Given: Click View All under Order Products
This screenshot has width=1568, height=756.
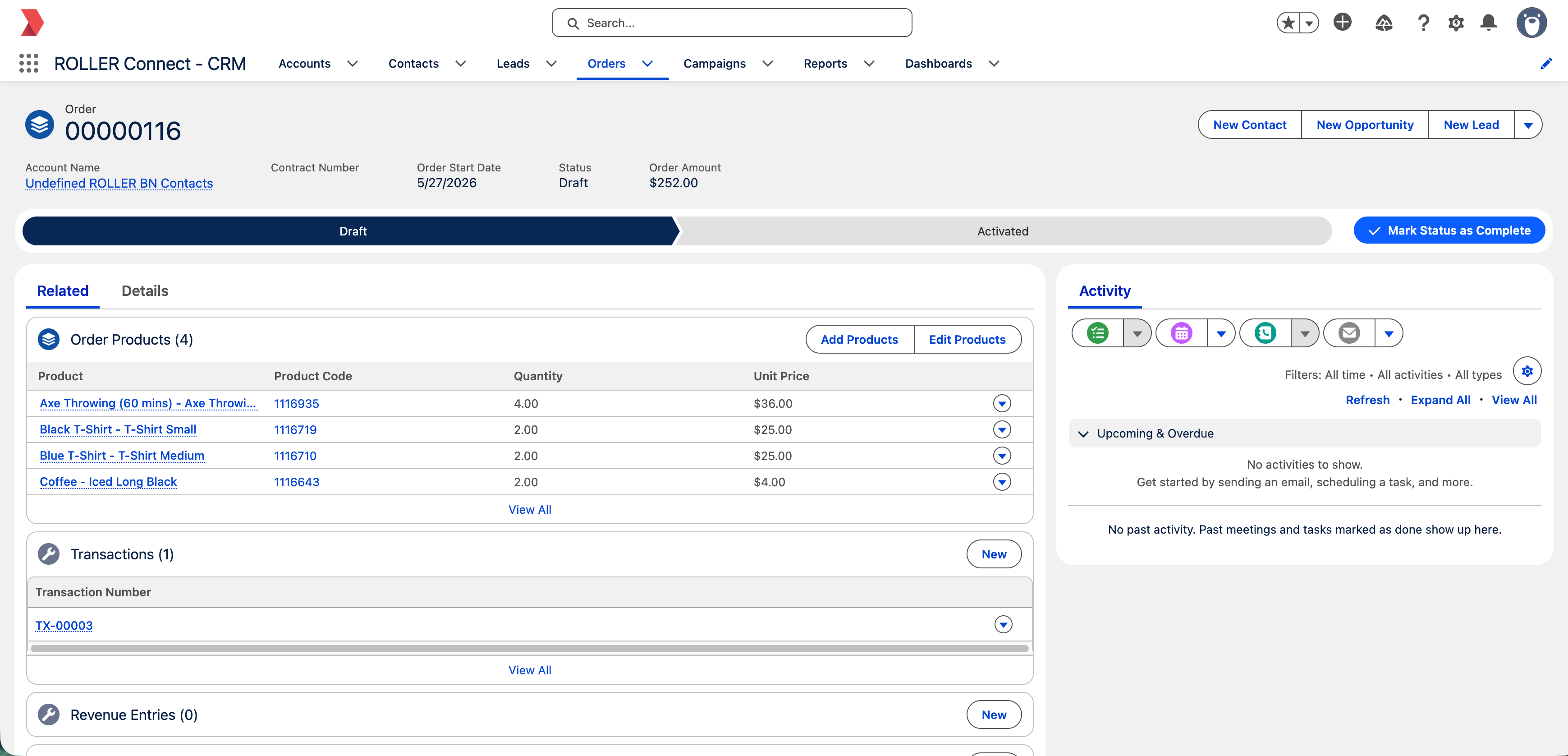Looking at the screenshot, I should (530, 509).
